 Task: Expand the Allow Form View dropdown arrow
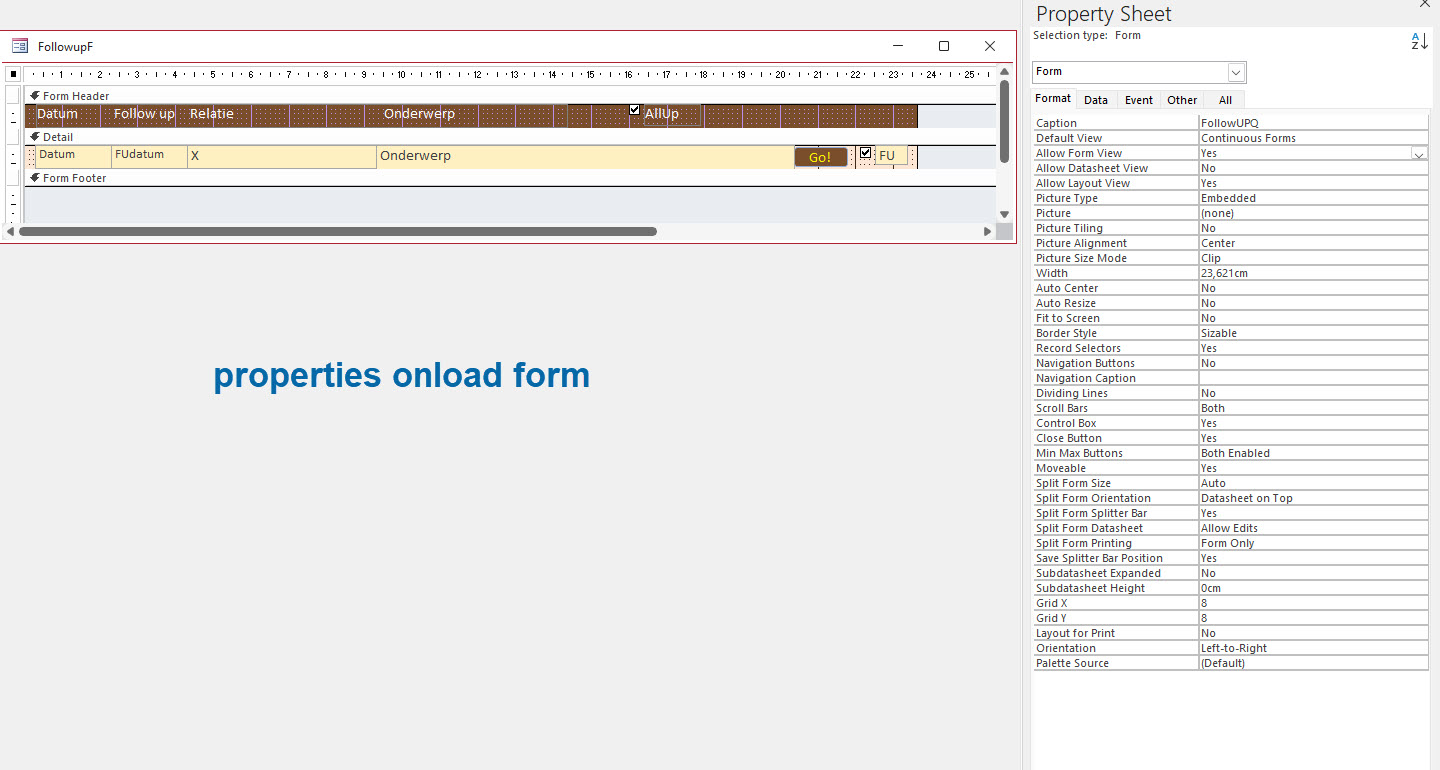click(1418, 154)
